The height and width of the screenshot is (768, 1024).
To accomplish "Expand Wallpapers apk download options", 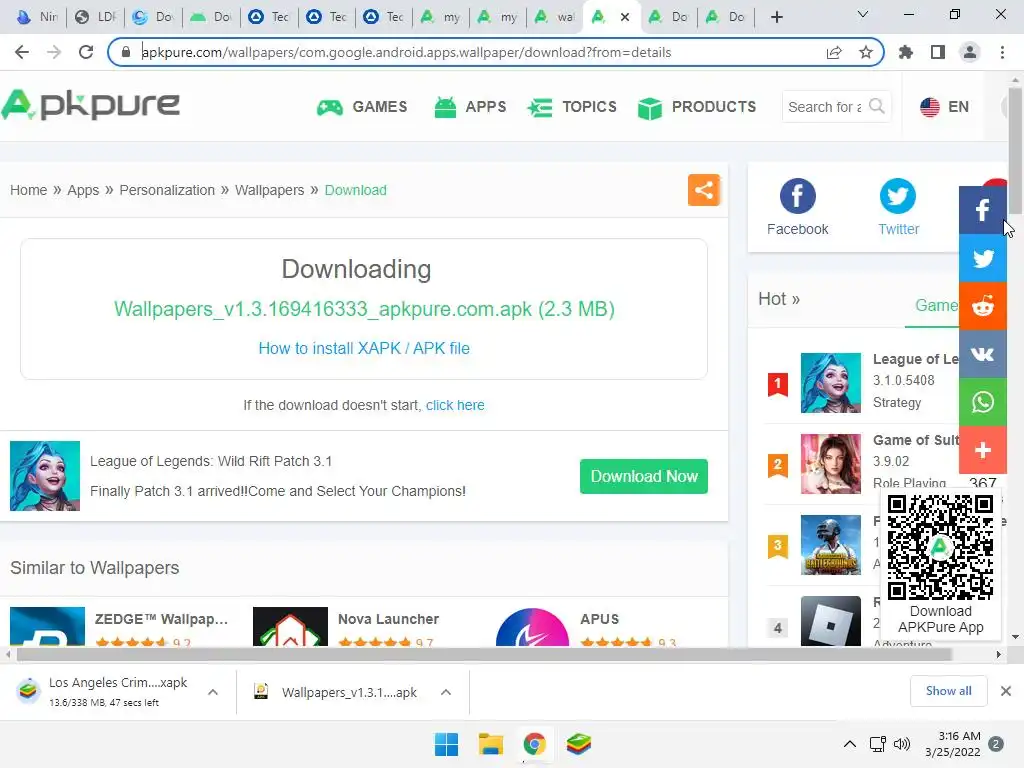I will 446,692.
